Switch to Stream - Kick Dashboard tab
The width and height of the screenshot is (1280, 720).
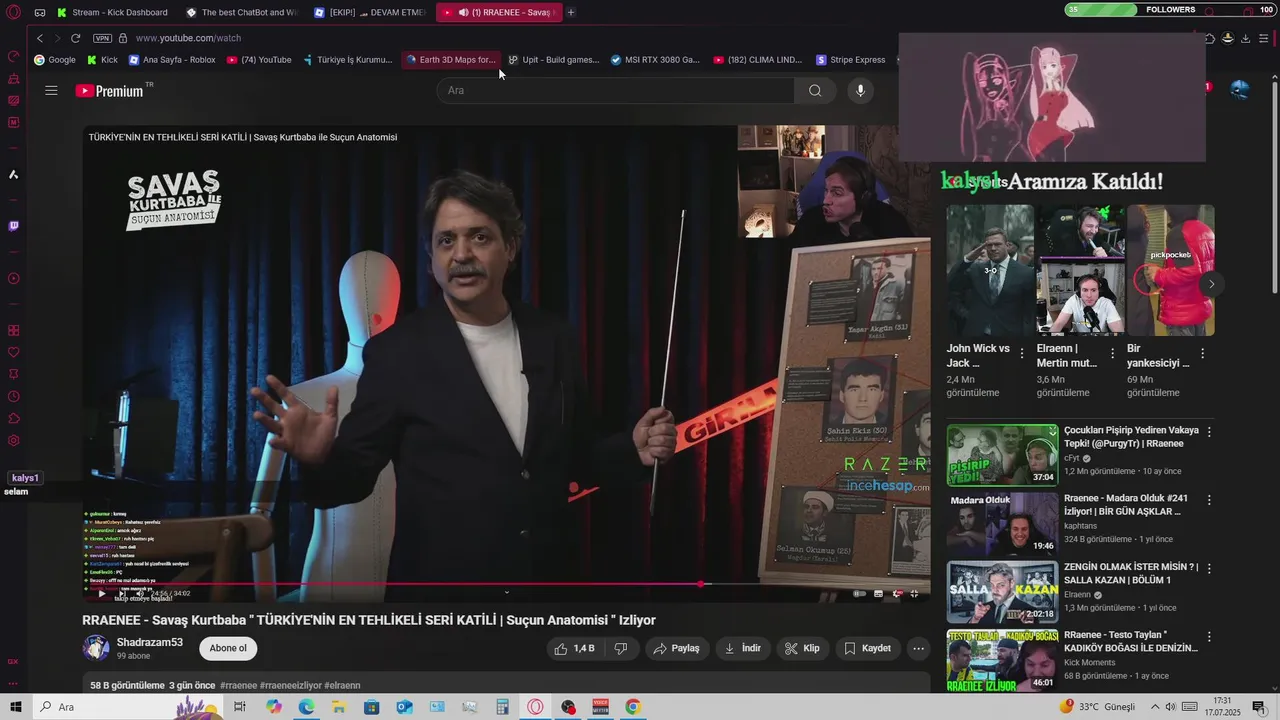pos(113,12)
